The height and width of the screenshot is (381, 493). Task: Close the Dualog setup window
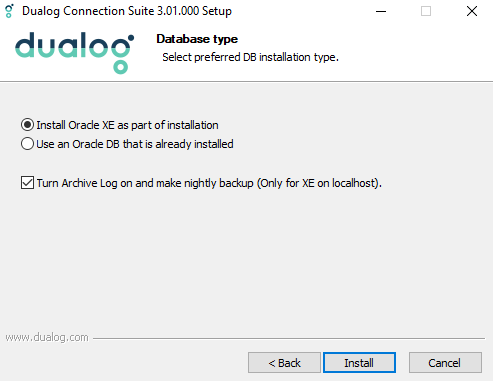[x=472, y=11]
